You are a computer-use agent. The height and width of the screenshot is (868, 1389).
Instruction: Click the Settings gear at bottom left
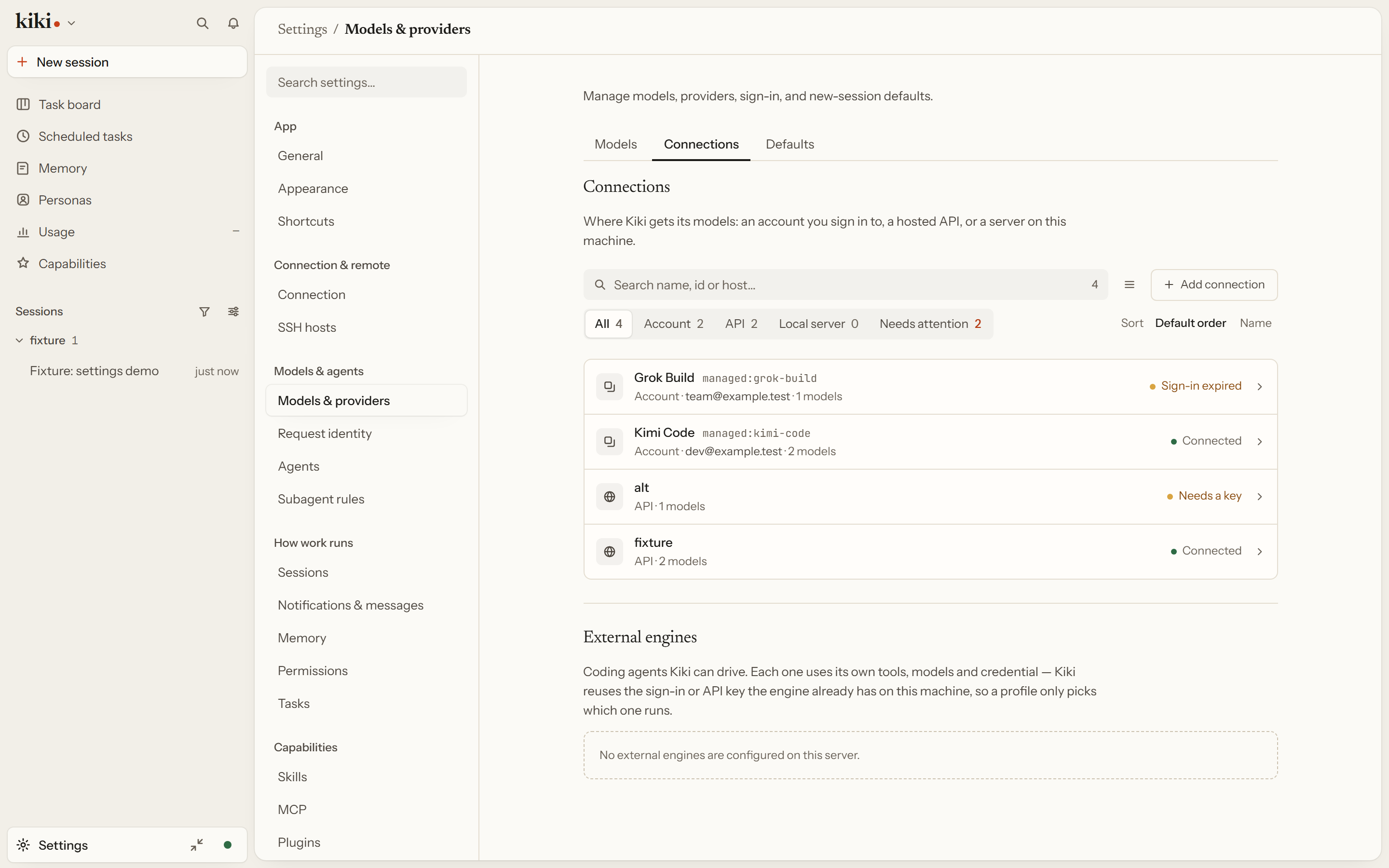click(23, 844)
